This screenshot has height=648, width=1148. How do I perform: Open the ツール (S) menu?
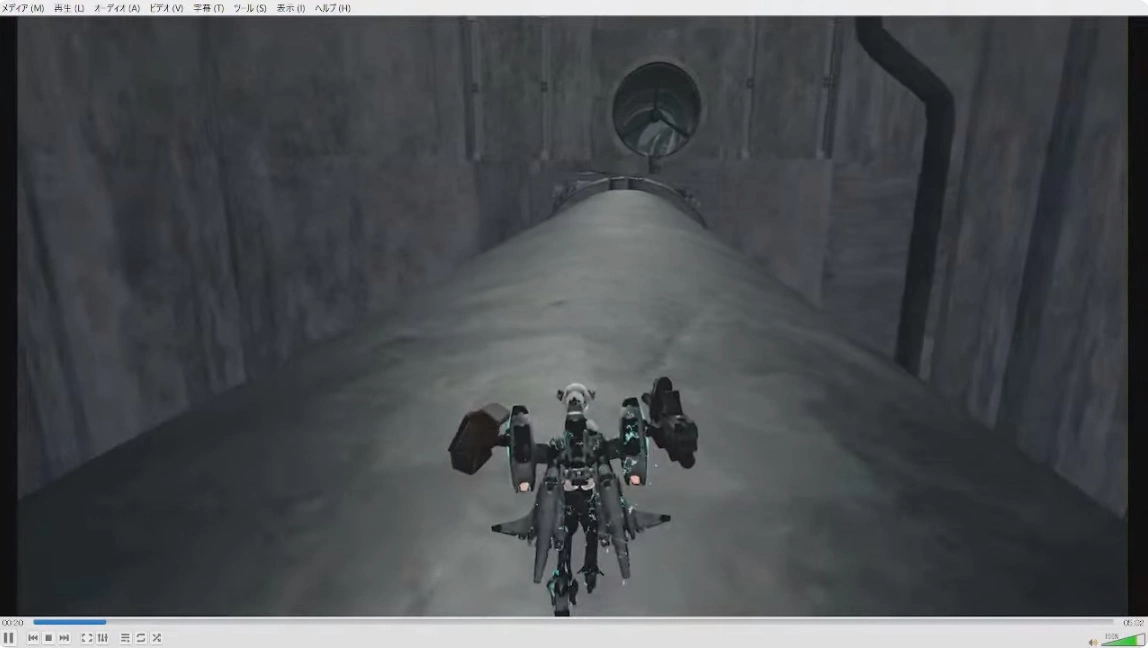click(250, 8)
